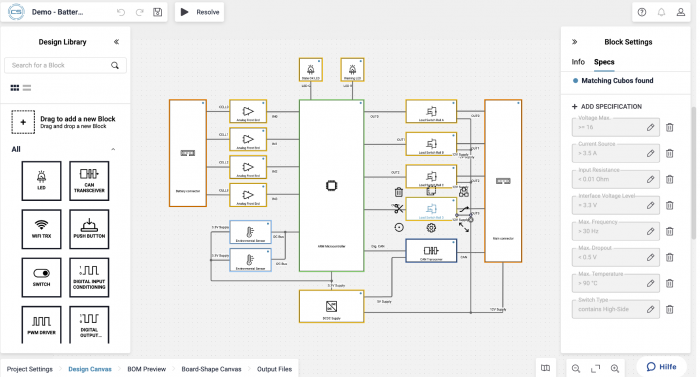The image size is (700, 377).
Task: Click the undo arrow icon
Action: coord(121,12)
